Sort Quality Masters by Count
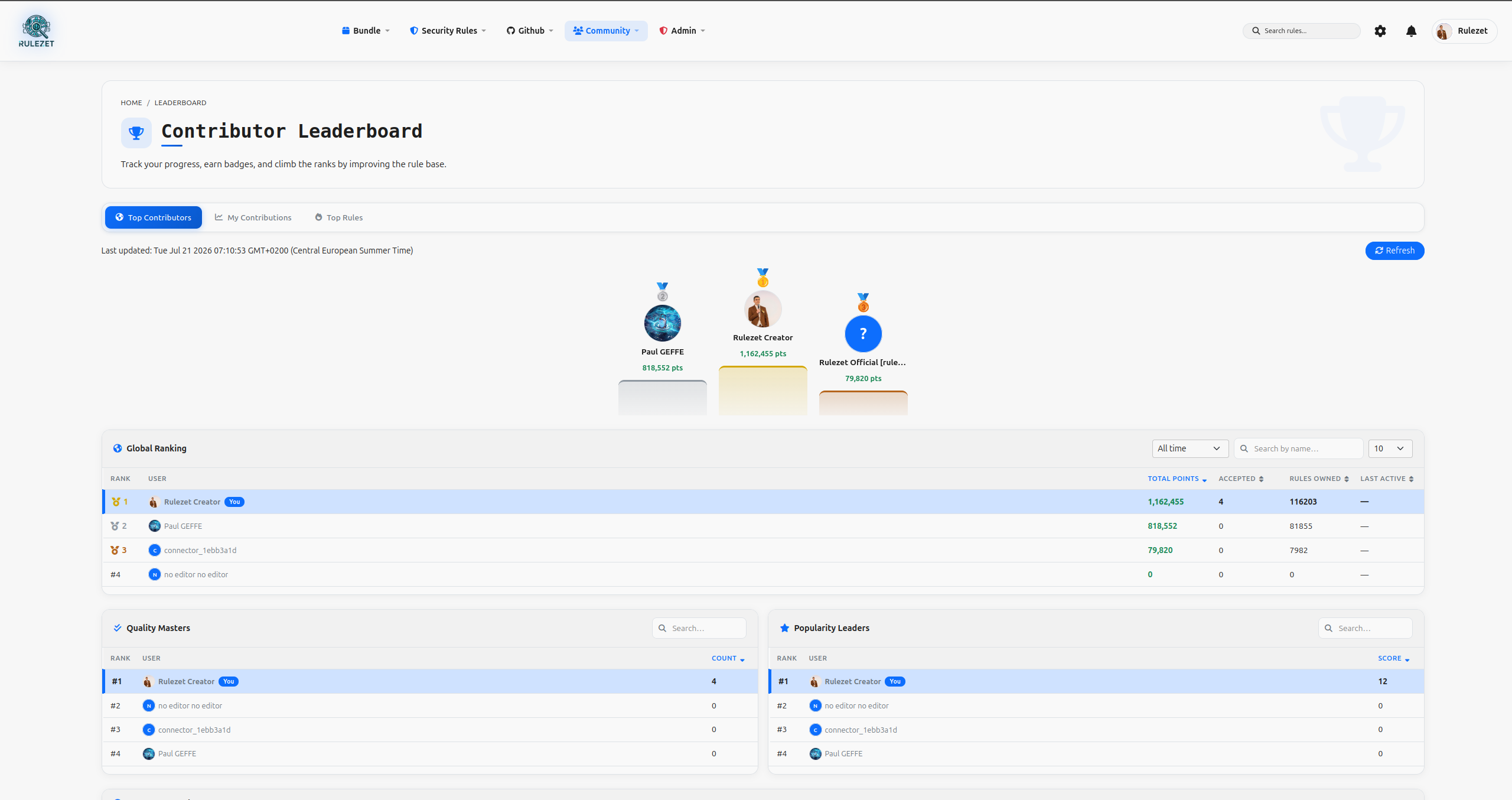1512x800 pixels. tap(728, 658)
